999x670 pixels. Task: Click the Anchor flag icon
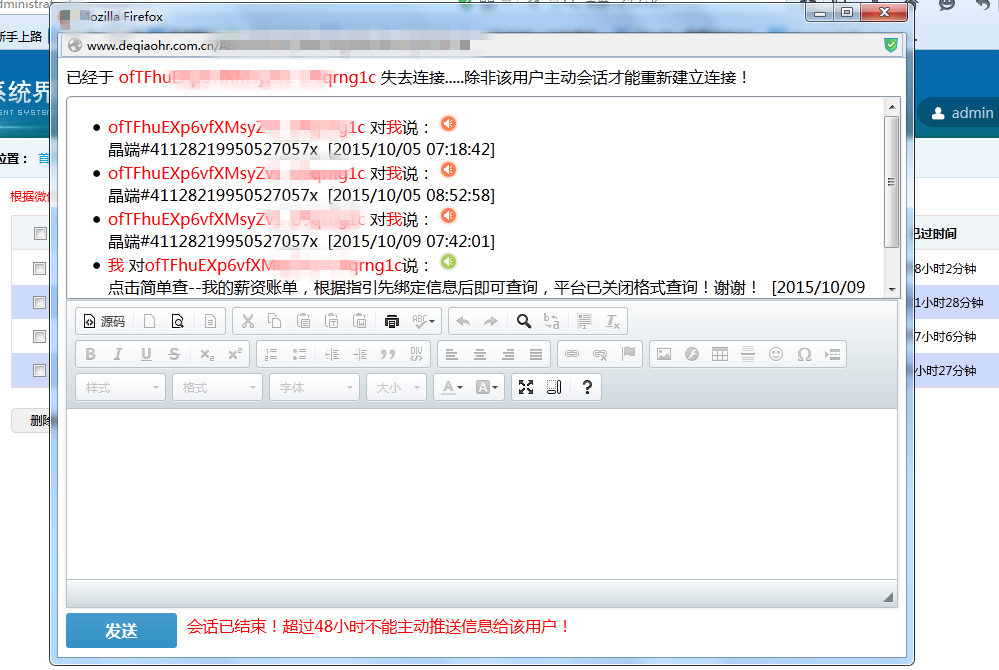tap(628, 355)
